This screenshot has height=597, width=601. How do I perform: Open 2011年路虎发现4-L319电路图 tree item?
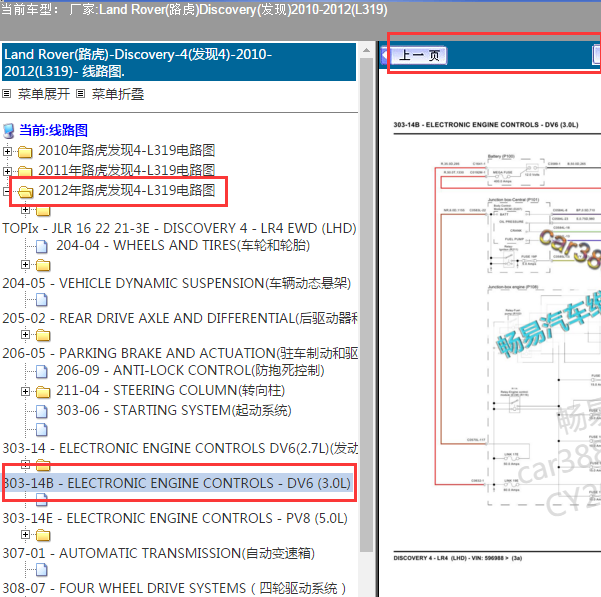coord(126,171)
